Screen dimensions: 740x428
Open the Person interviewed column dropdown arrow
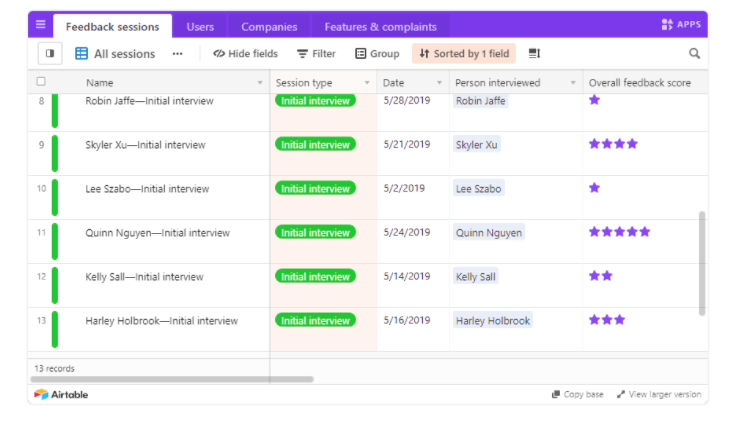click(573, 83)
